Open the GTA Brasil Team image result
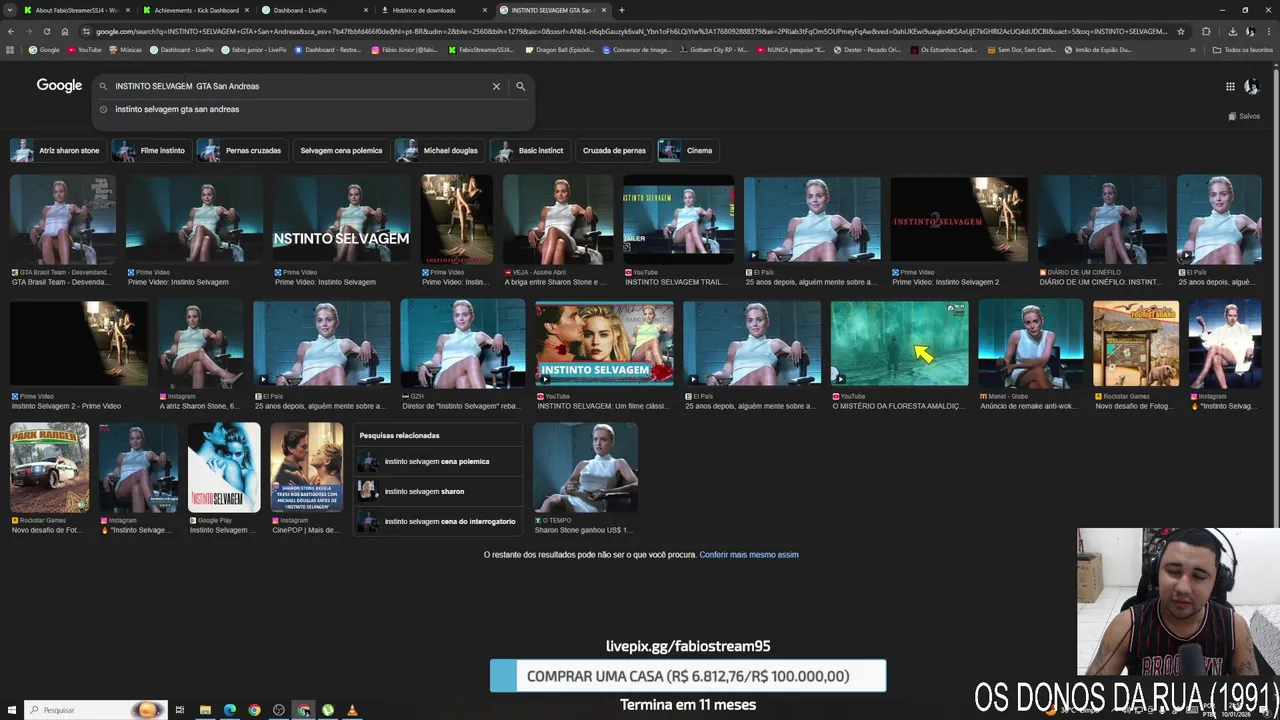 pos(63,220)
